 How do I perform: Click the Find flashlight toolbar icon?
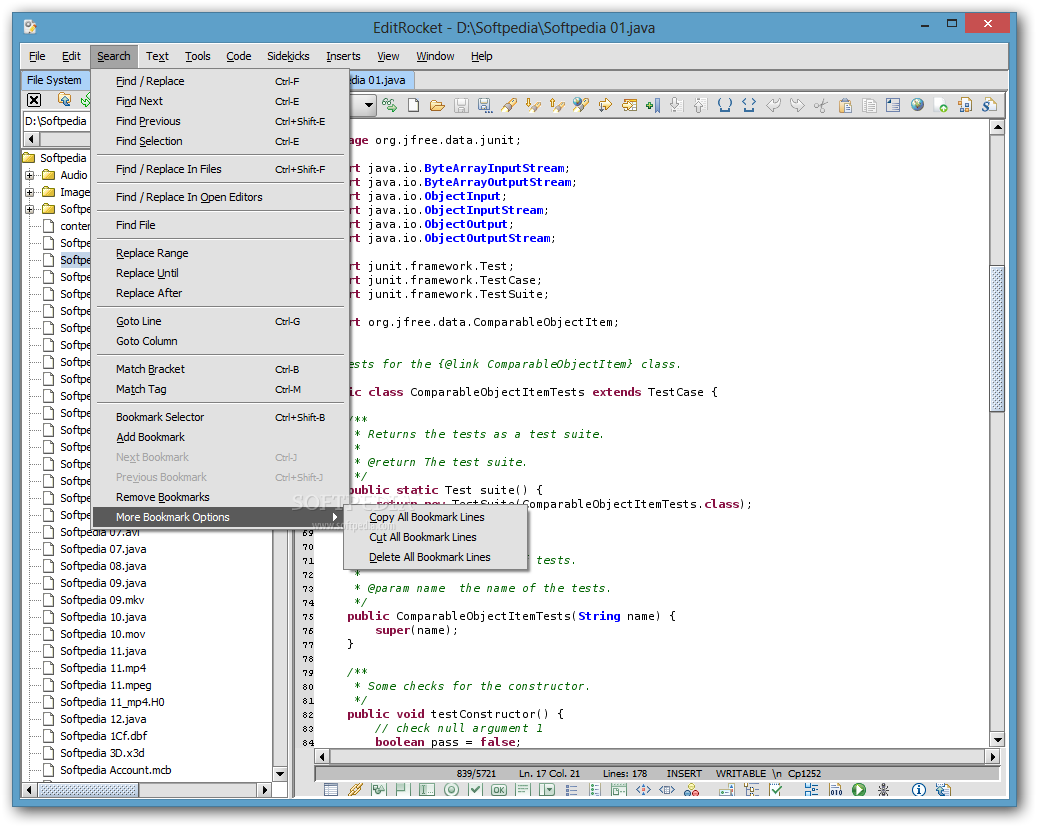pyautogui.click(x=509, y=105)
